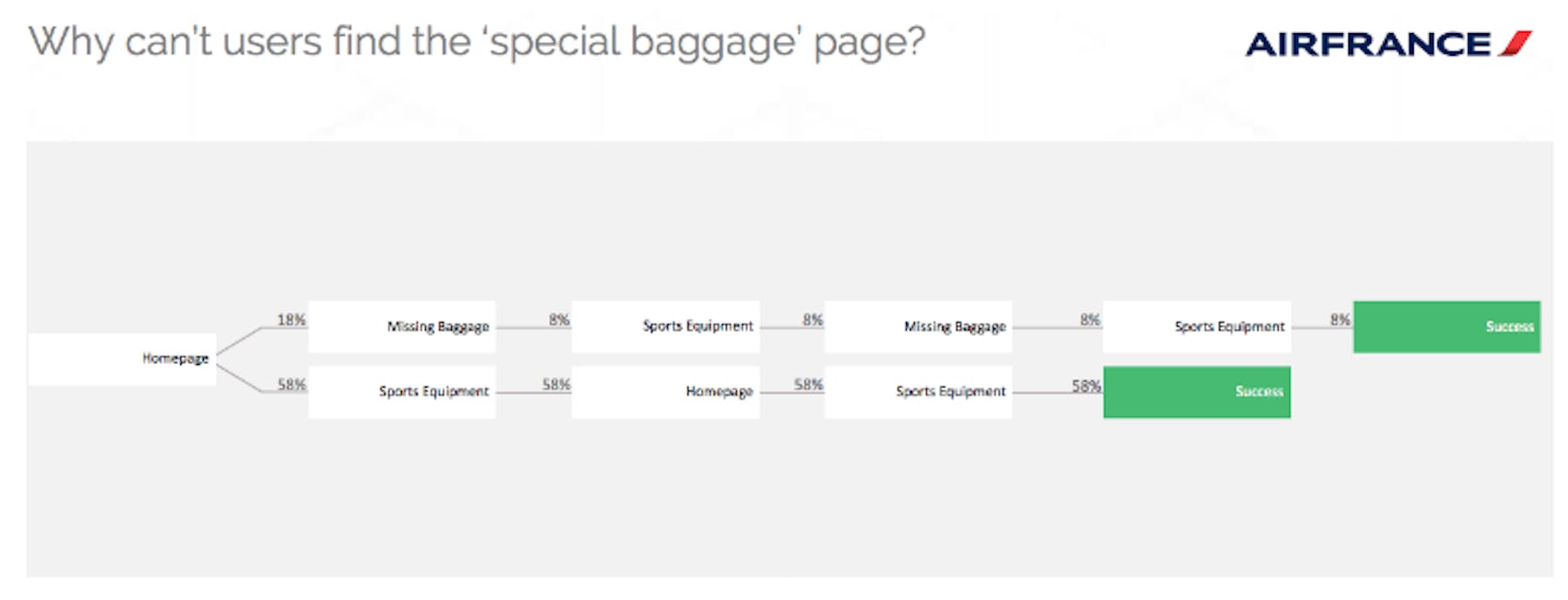Screen dimensions: 1568x600
Task: Click the top-row green Success box
Action: (x=1447, y=327)
